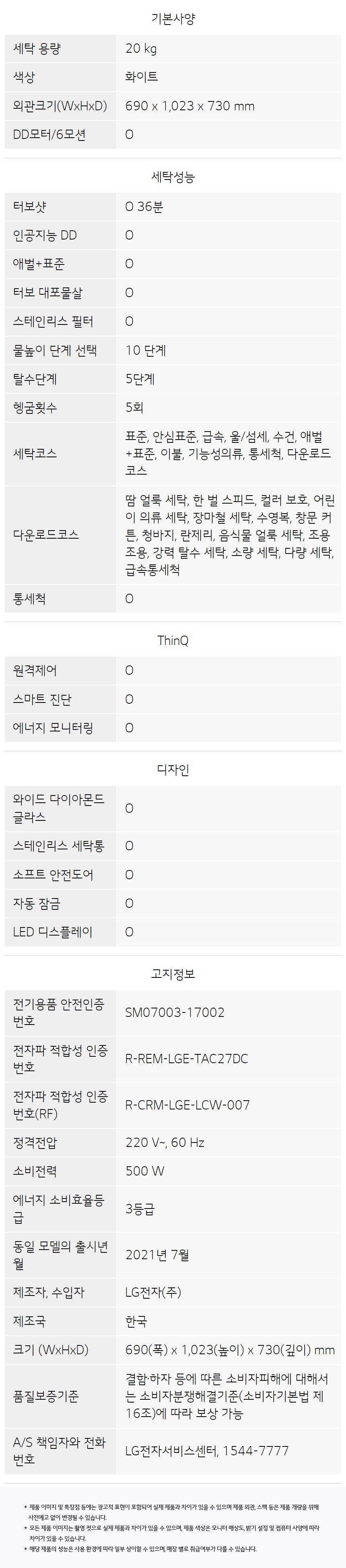Click the 외관크기(WxHxD) row label
This screenshot has width=346, height=1568.
click(60, 106)
